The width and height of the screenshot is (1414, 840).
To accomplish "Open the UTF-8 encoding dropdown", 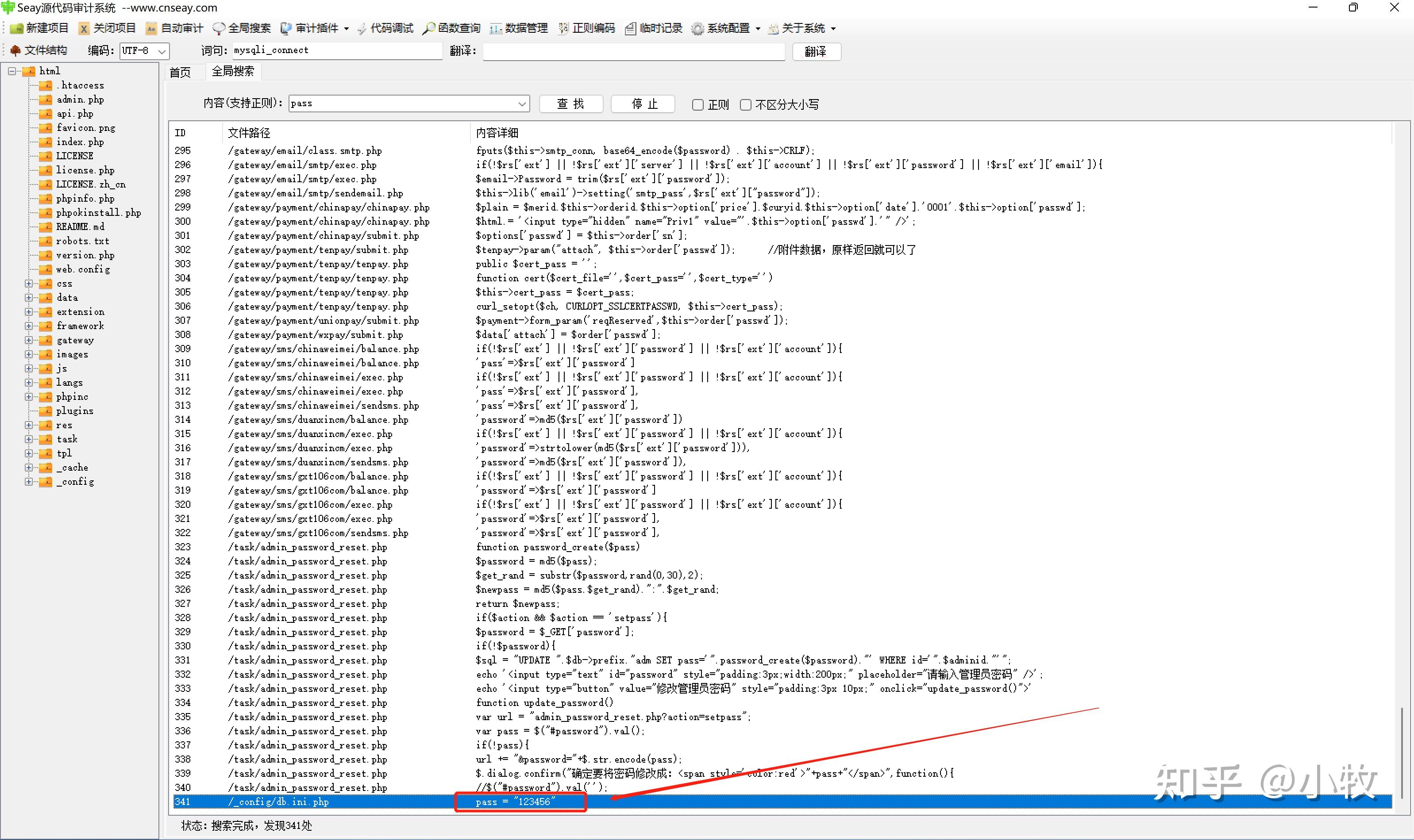I will tap(162, 51).
